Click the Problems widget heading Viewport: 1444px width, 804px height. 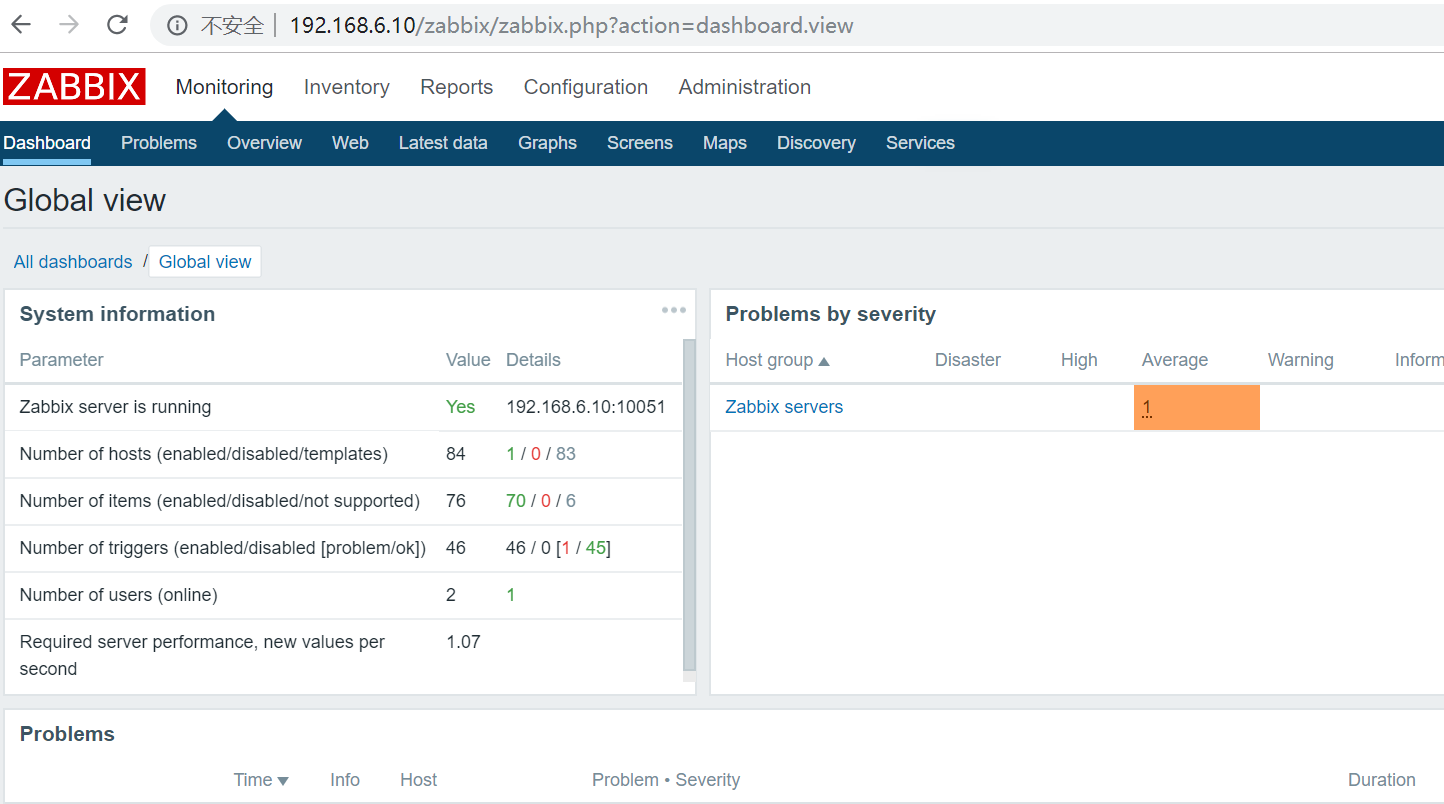(x=67, y=734)
